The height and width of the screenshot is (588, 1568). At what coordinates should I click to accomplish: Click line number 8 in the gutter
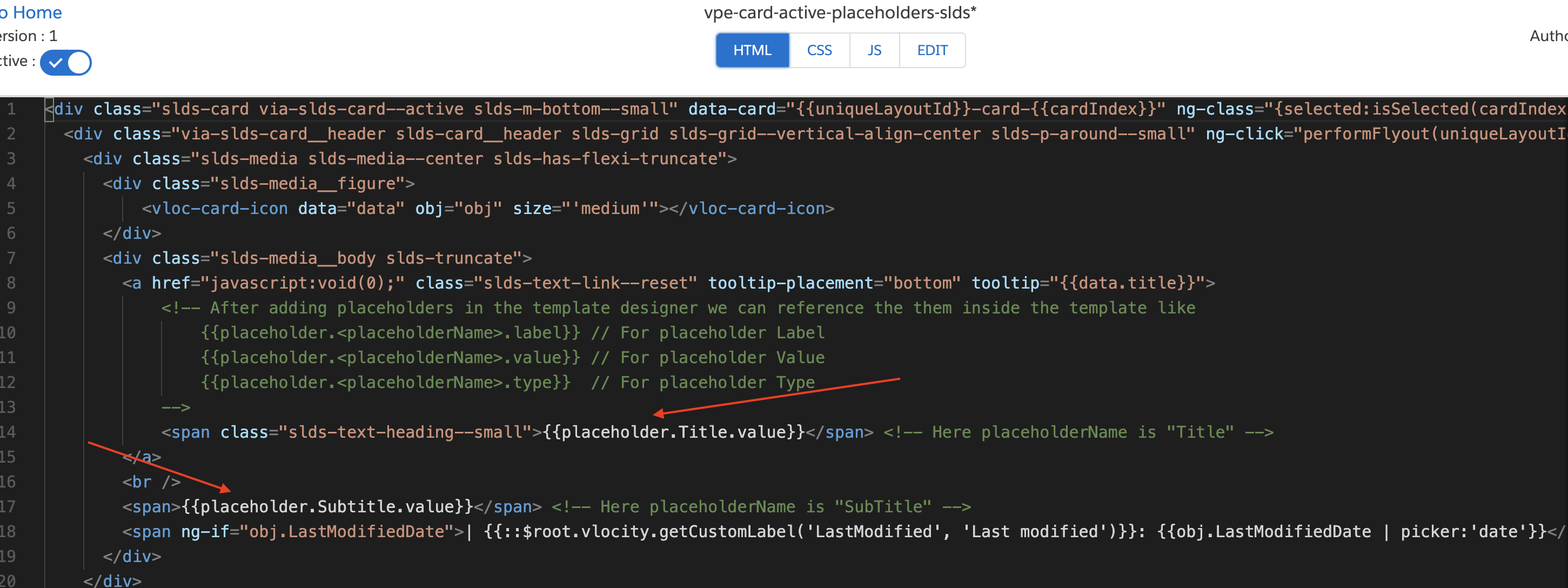[11, 283]
